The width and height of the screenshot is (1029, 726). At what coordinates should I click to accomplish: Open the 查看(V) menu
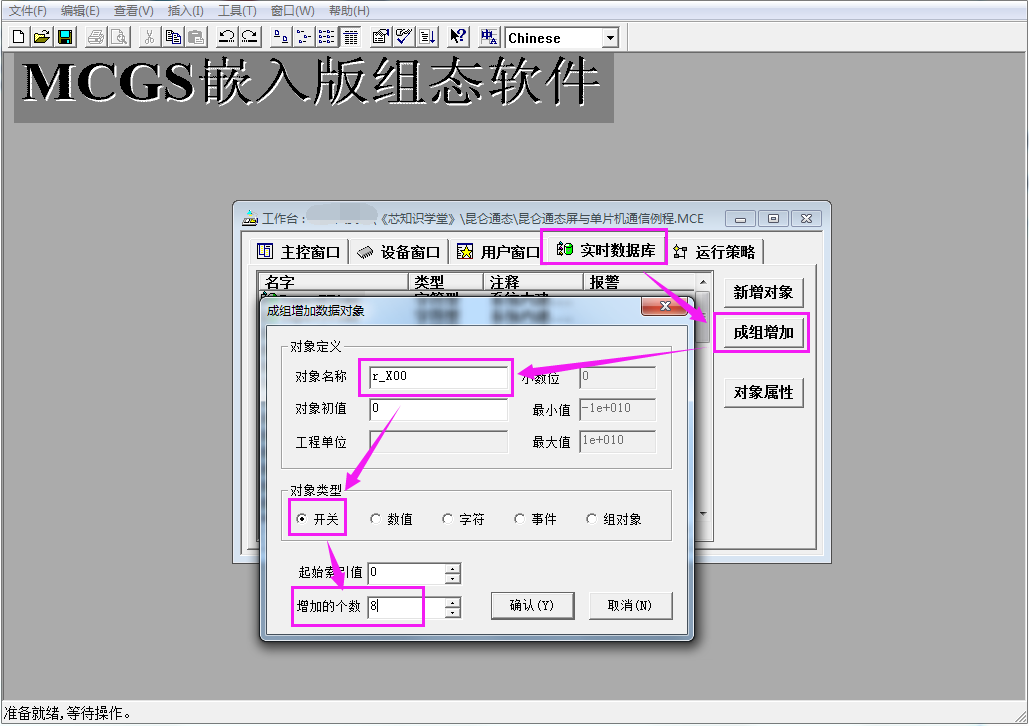click(x=133, y=11)
